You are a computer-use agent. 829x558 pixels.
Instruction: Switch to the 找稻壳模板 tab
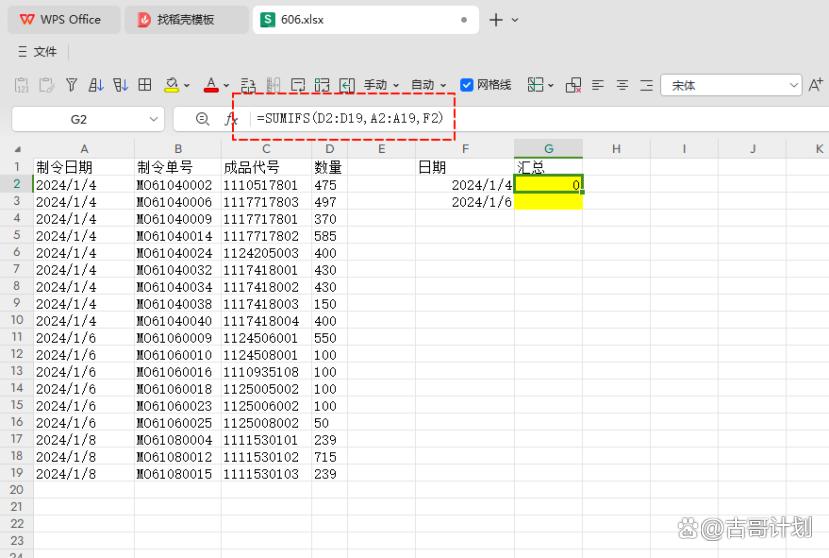pos(186,19)
